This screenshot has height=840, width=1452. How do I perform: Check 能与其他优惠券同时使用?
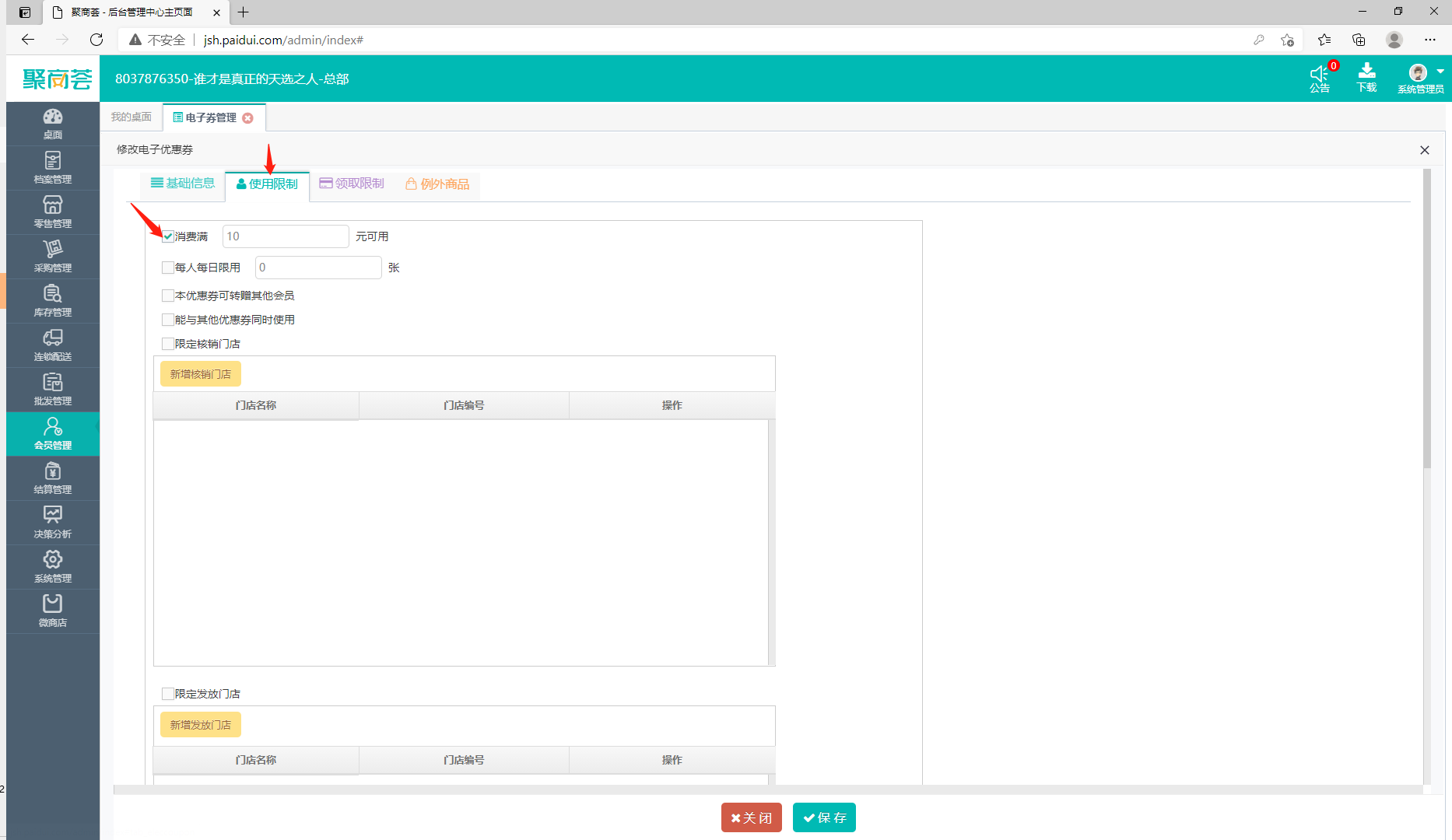[x=168, y=320]
